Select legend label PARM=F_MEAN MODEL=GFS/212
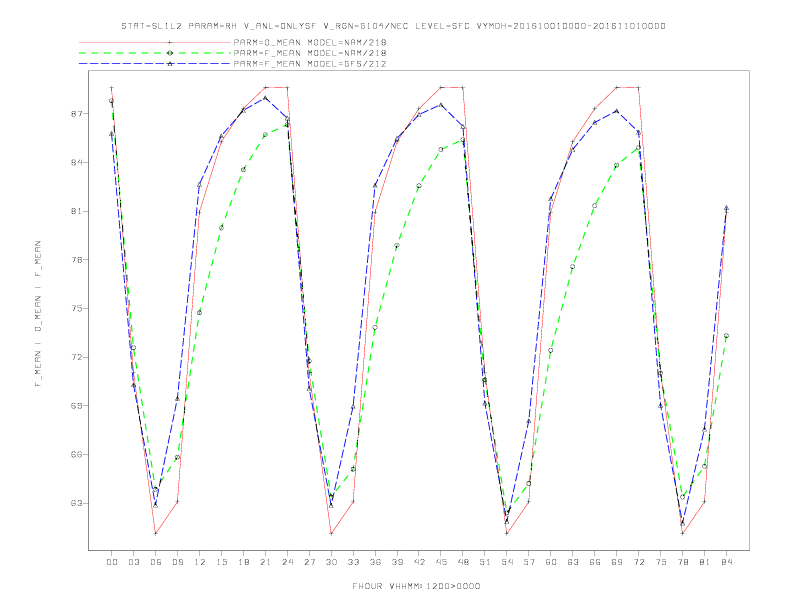Image resolution: width=792 pixels, height=612 pixels. (310, 64)
